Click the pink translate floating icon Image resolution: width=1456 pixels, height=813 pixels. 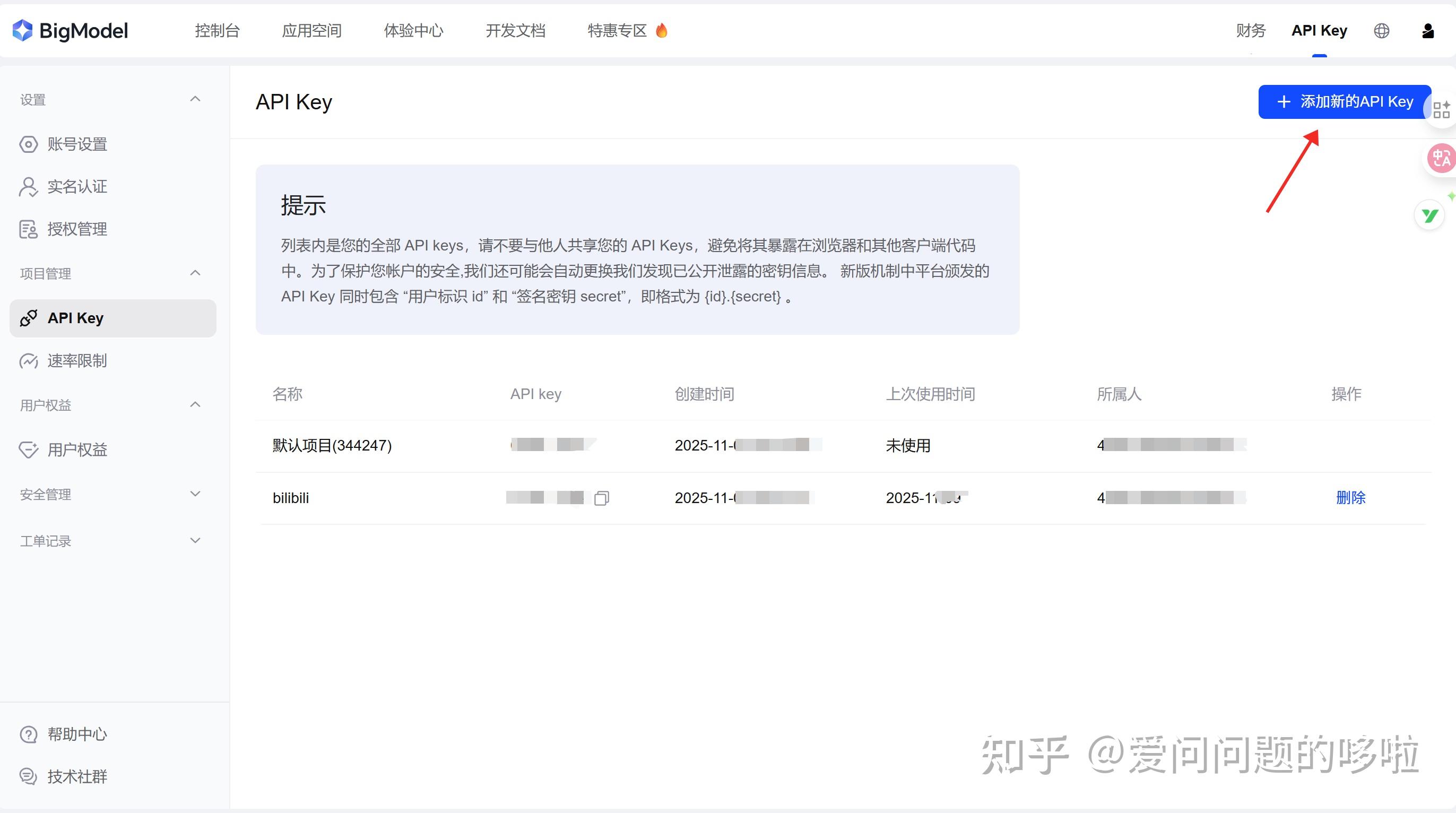(x=1440, y=158)
